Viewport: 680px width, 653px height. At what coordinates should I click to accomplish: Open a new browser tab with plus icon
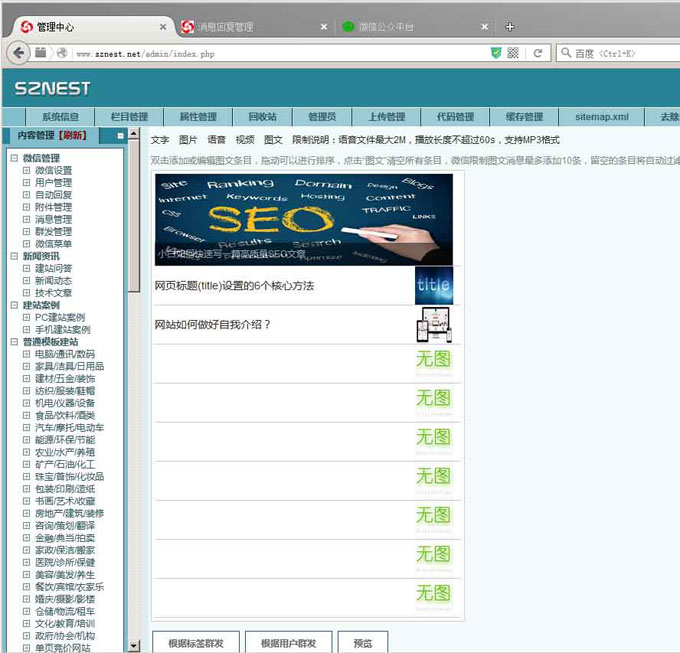509,26
